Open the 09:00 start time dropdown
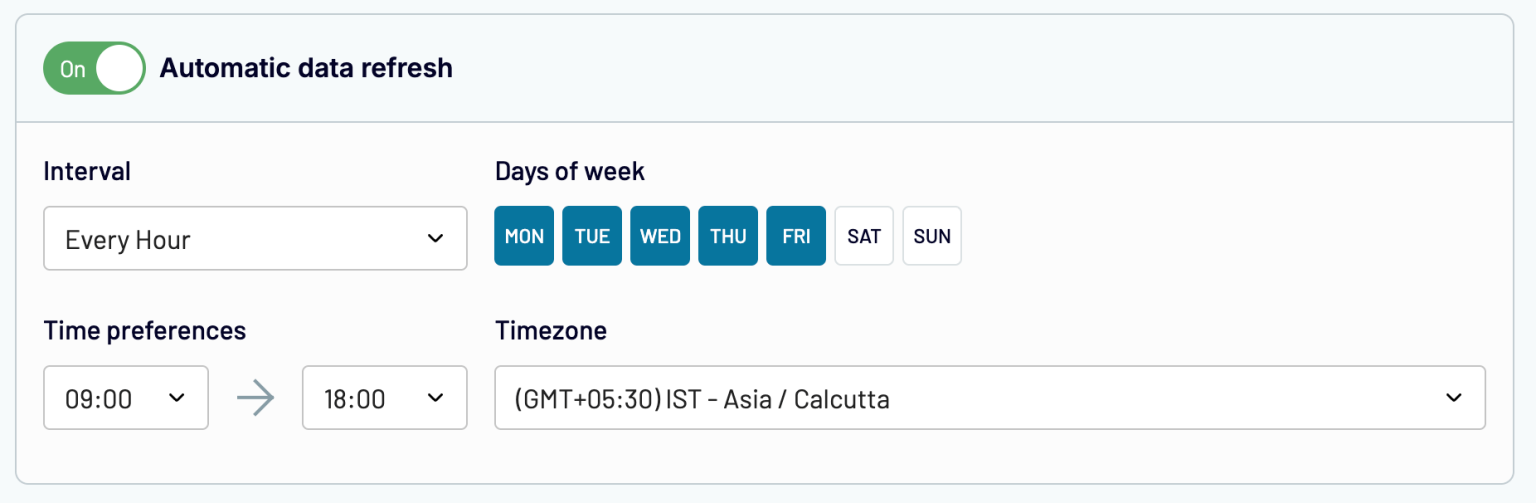The width and height of the screenshot is (1536, 503). click(x=125, y=398)
